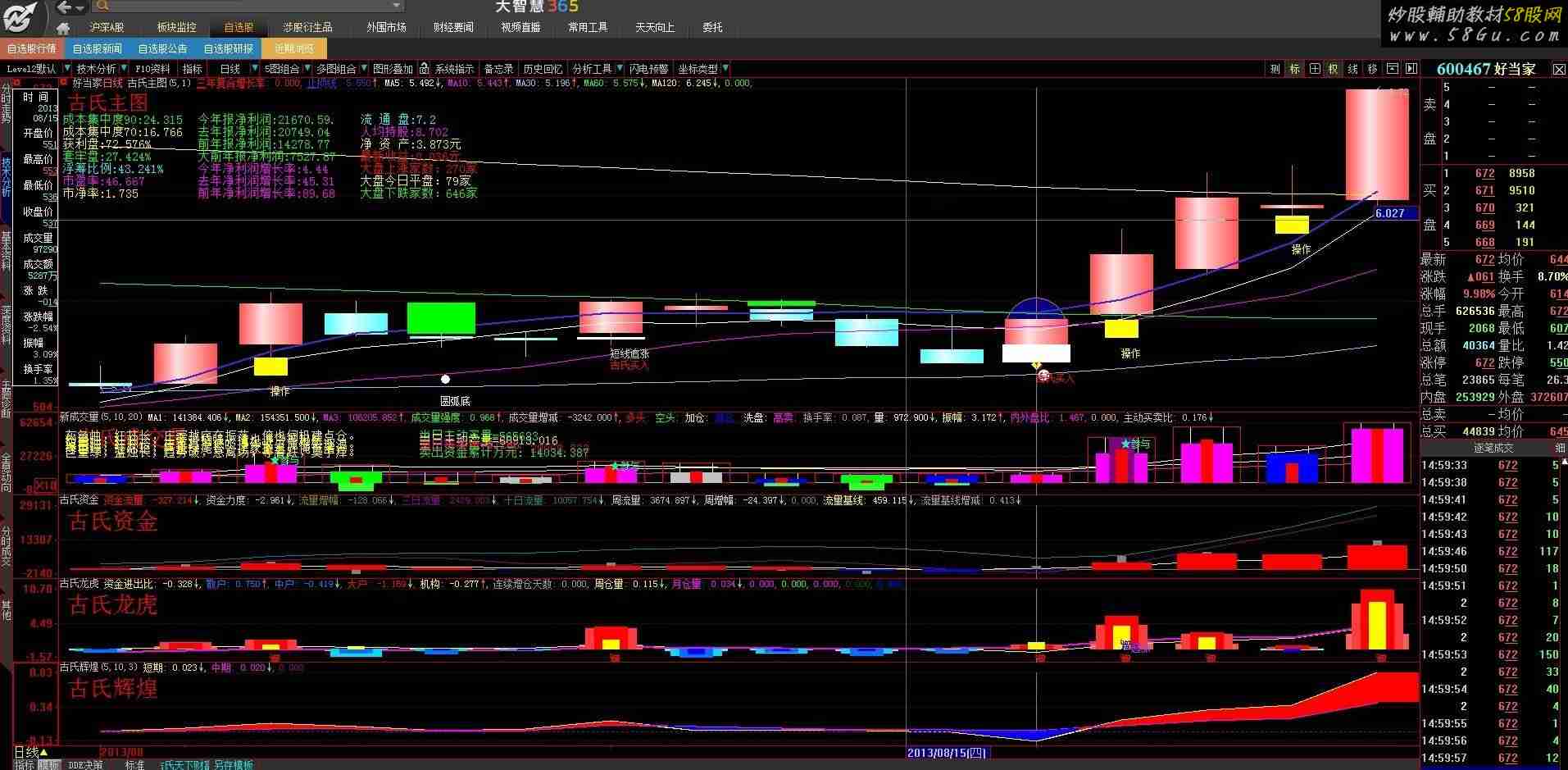Screen dimensions: 1568x770
Task: Go back with the arrow button
Action: [x=64, y=7]
